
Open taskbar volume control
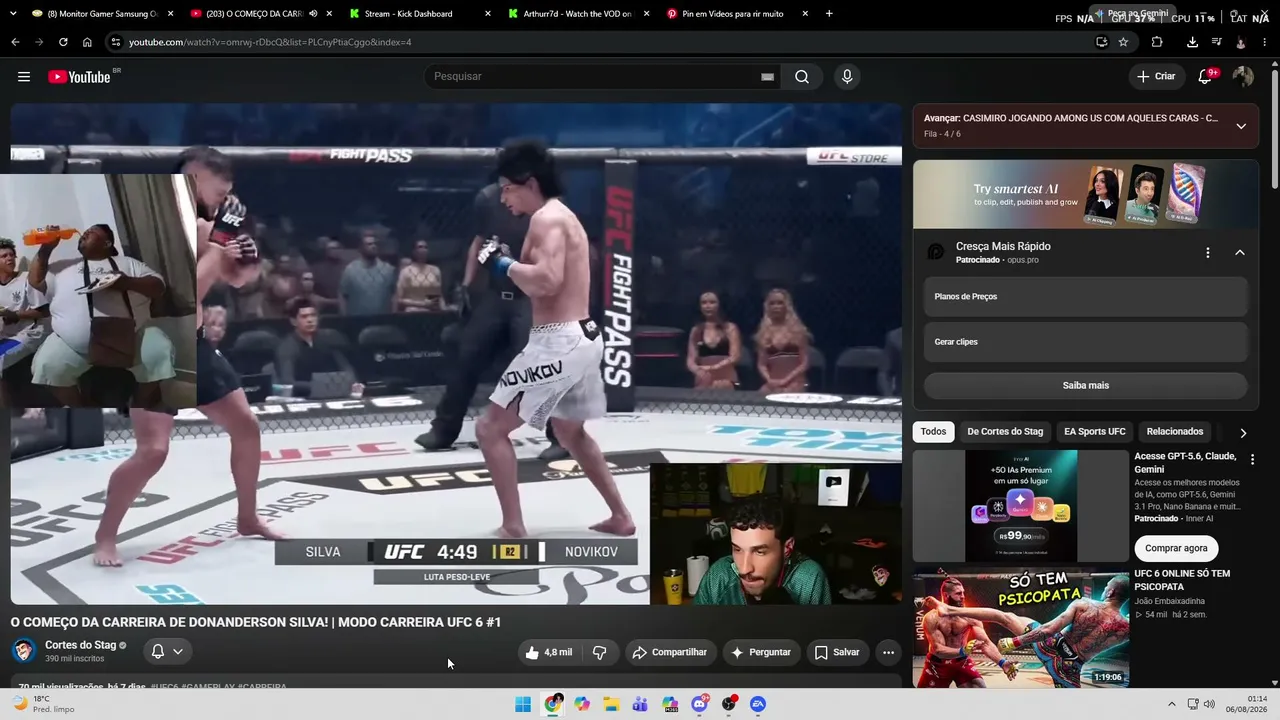(x=1209, y=704)
